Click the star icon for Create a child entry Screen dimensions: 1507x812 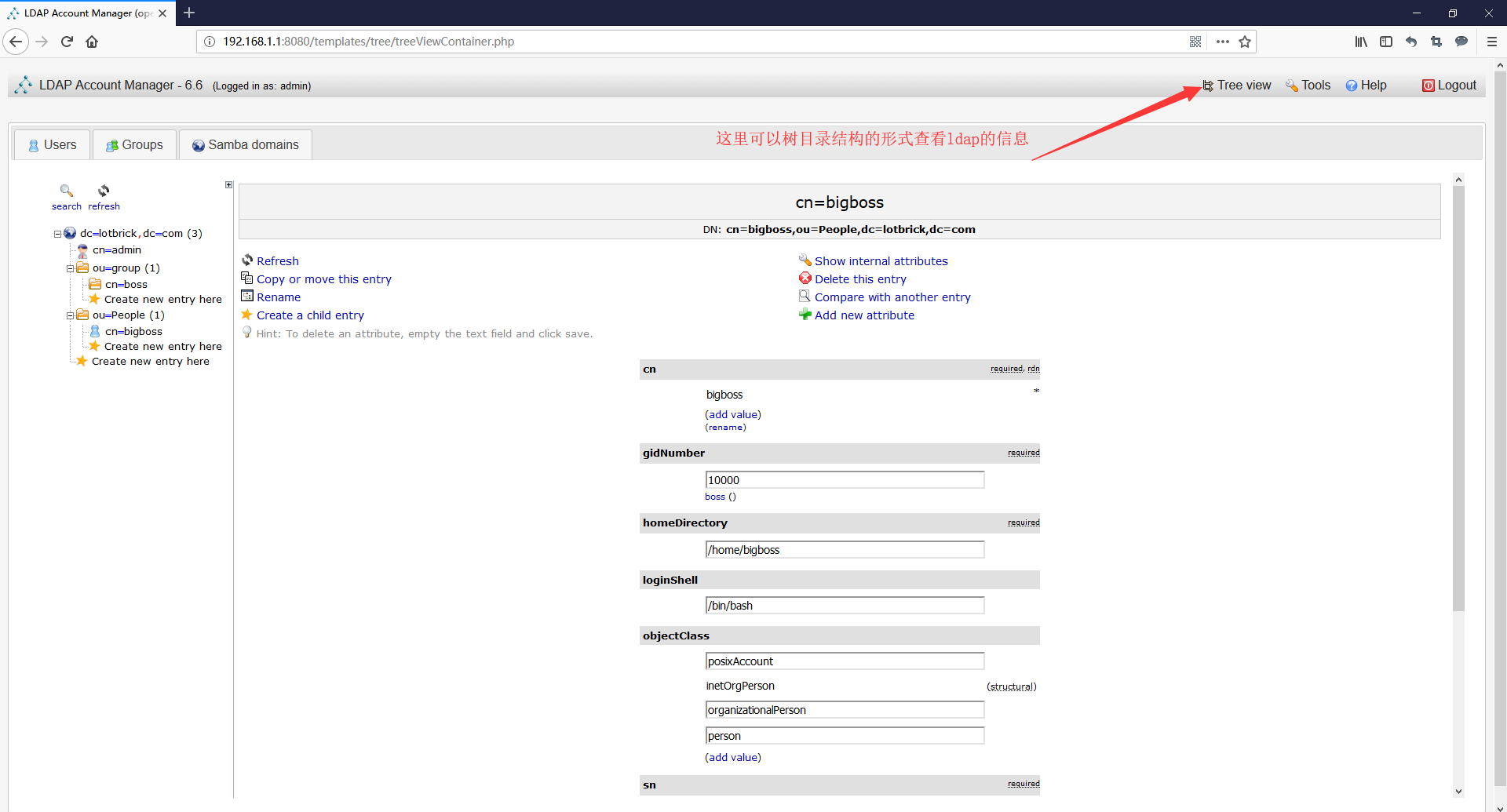(246, 315)
